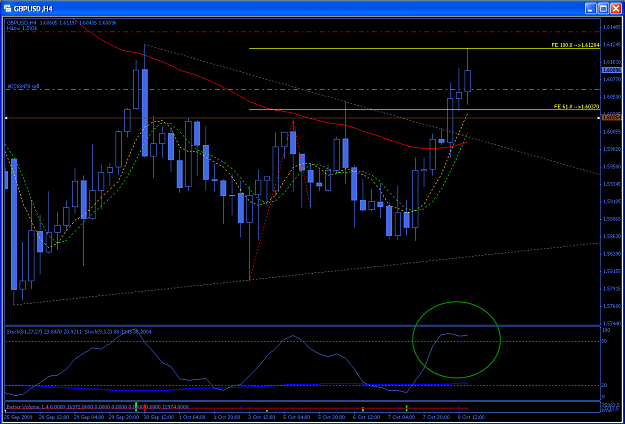Maximize the GBPUSD,H4 chart window
Viewport: 625px width, 424px height.
603,8
